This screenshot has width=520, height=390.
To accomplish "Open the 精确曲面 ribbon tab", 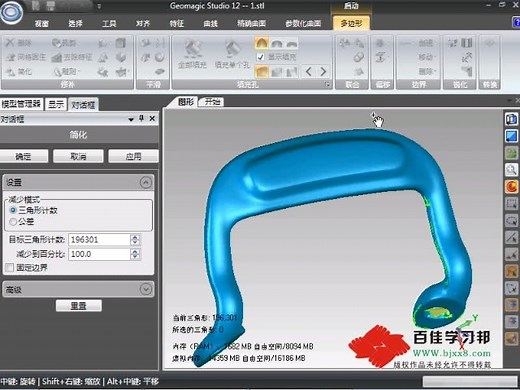I will [x=252, y=23].
